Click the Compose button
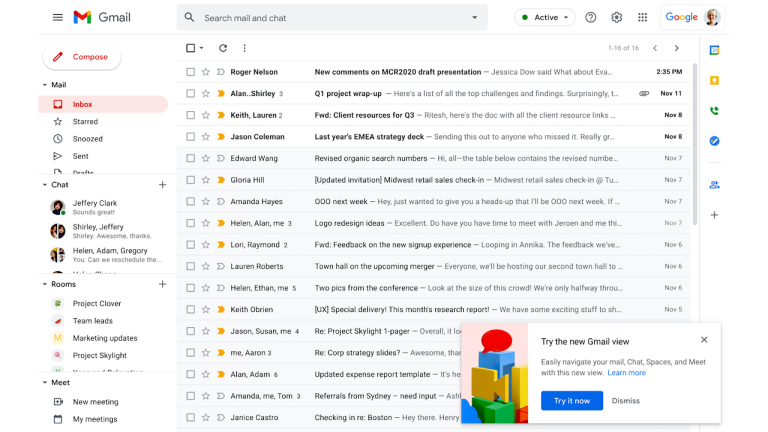This screenshot has height=432, width=768. [x=82, y=57]
